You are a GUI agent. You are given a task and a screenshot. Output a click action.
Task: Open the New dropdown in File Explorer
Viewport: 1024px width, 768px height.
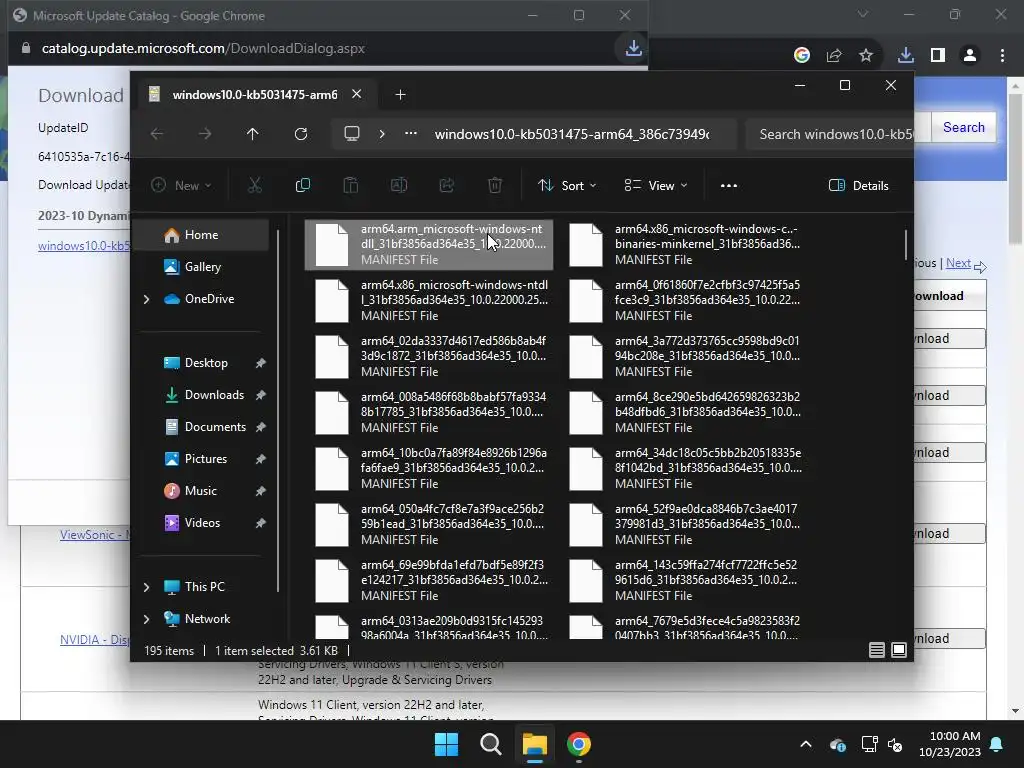(181, 185)
